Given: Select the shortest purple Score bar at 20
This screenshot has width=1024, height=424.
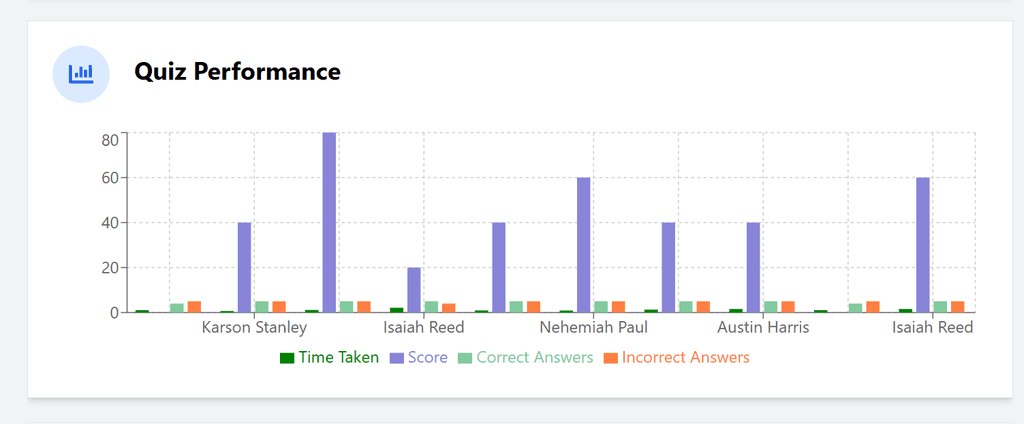Looking at the screenshot, I should (x=414, y=290).
